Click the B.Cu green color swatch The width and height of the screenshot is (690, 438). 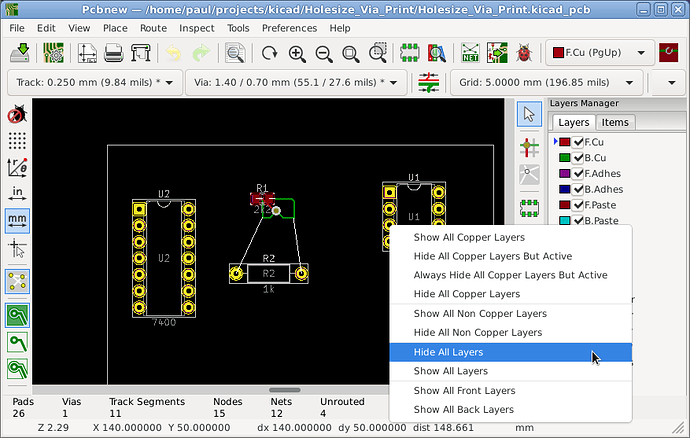[x=565, y=158]
